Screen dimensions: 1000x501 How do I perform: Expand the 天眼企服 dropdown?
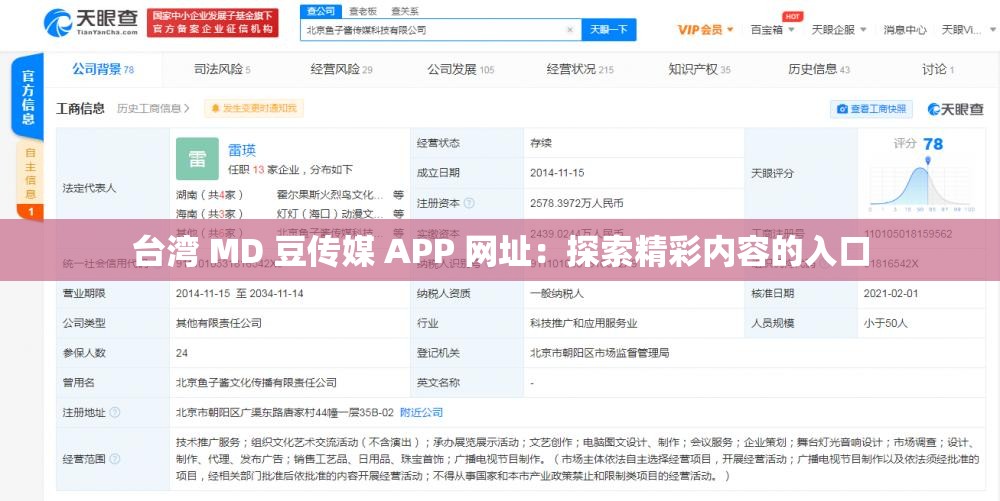coord(839,30)
